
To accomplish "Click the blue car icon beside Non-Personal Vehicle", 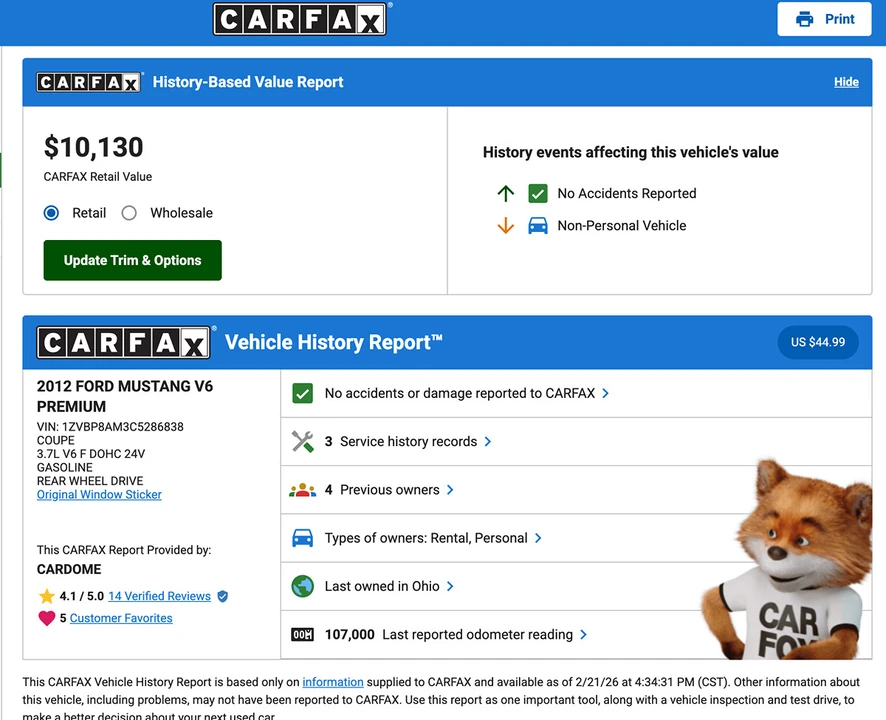I will click(538, 225).
